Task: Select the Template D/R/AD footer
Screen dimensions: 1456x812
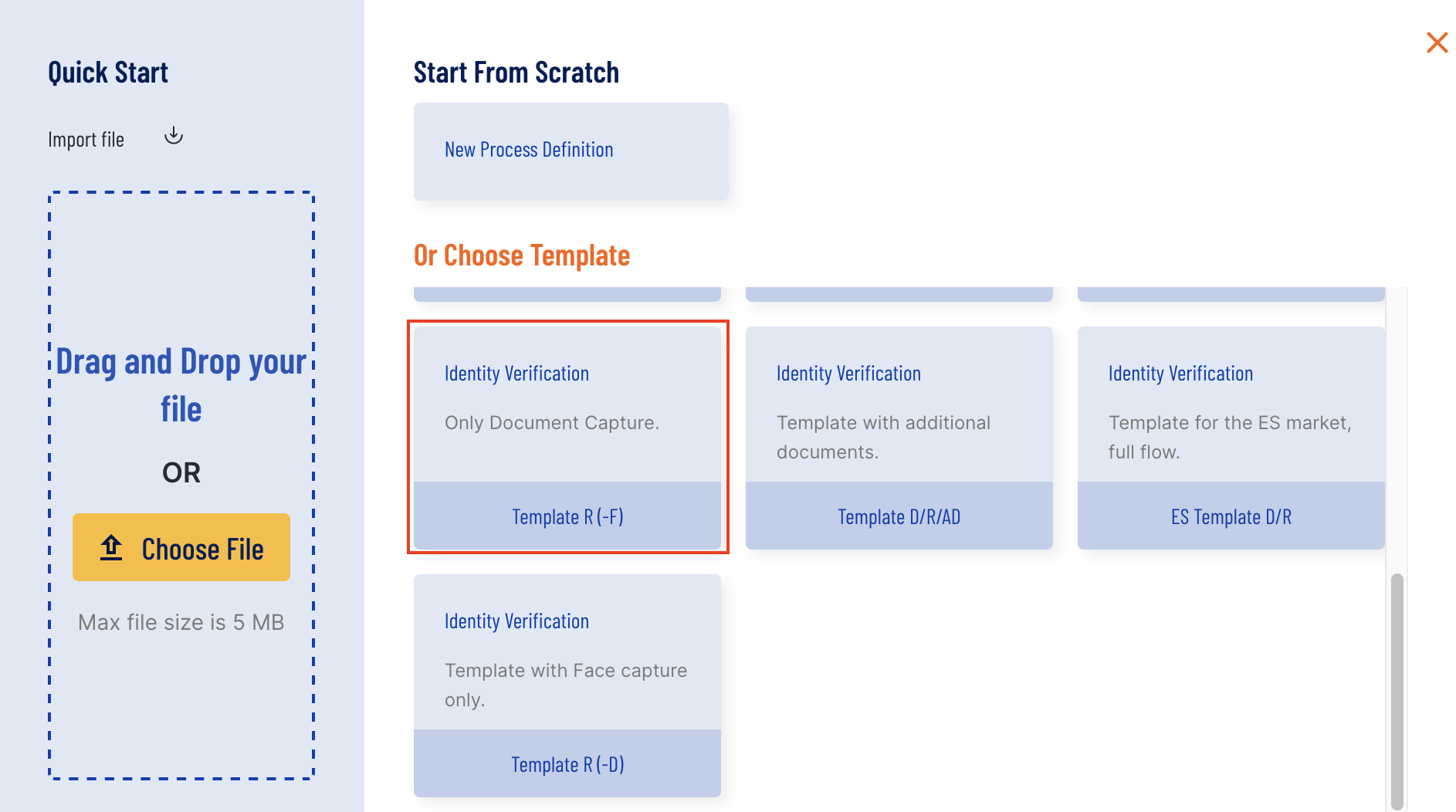Action: click(x=899, y=516)
